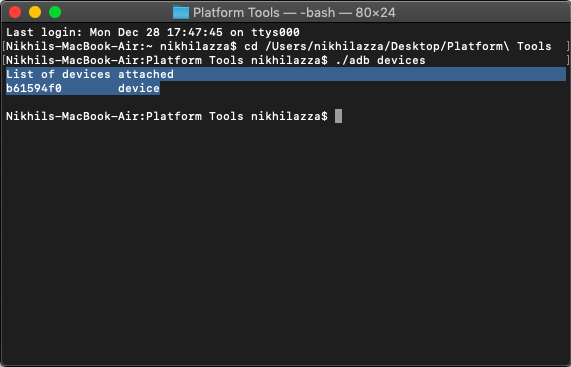Screen dimensions: 571x367
Task: Click 'ttys000' in the login line
Action: click(x=275, y=32)
